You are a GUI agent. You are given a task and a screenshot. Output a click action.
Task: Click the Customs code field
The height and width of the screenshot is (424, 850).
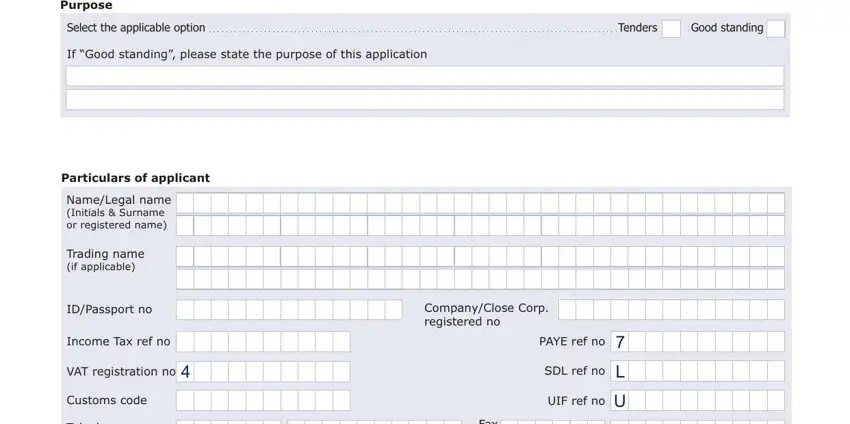coord(263,400)
